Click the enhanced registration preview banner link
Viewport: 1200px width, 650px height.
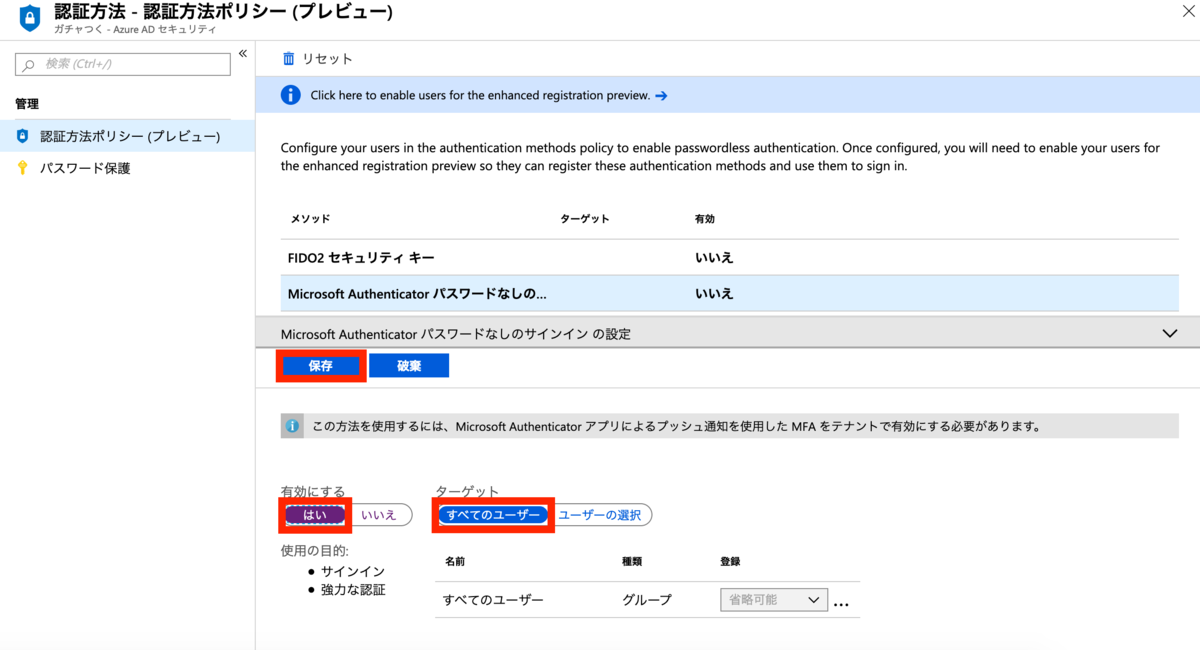[480, 96]
